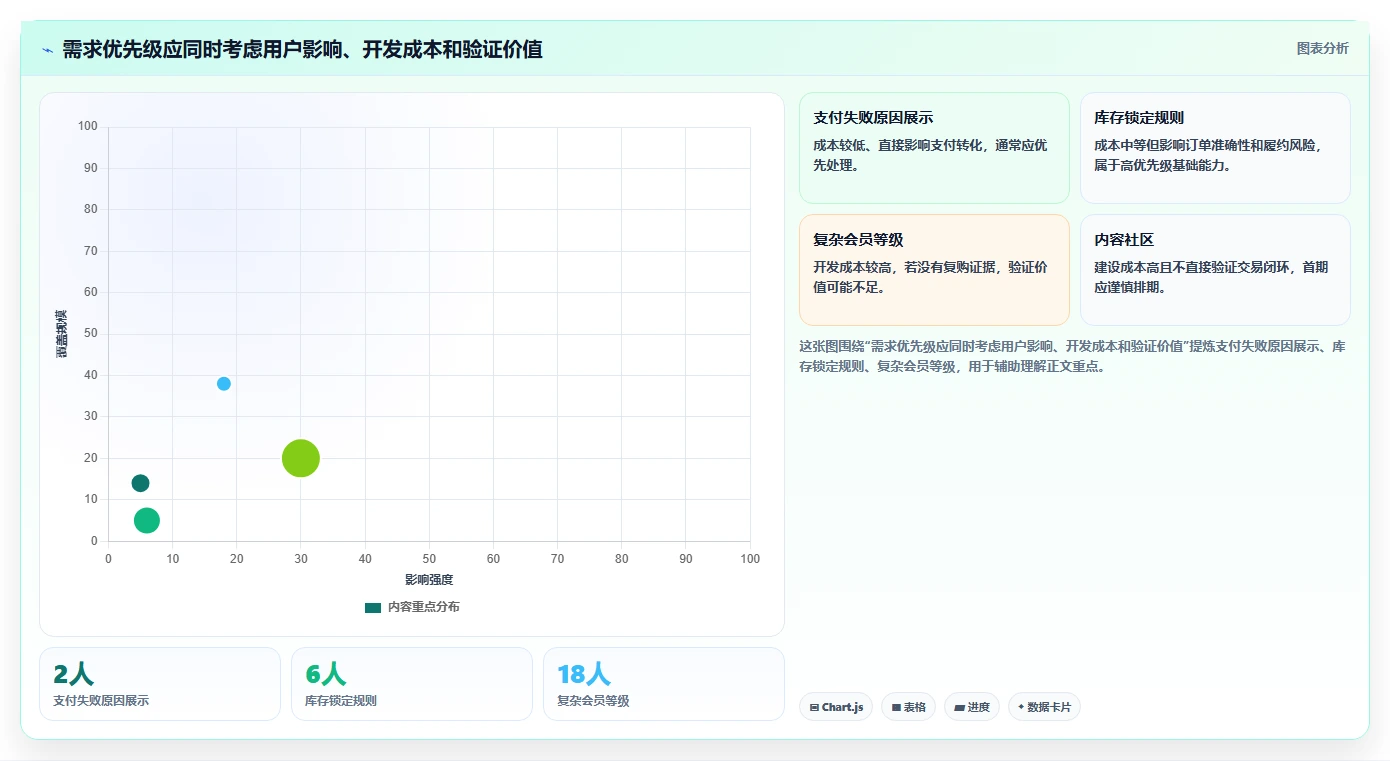The width and height of the screenshot is (1390, 761).
Task: Click the 表格 chip icon
Action: click(896, 708)
